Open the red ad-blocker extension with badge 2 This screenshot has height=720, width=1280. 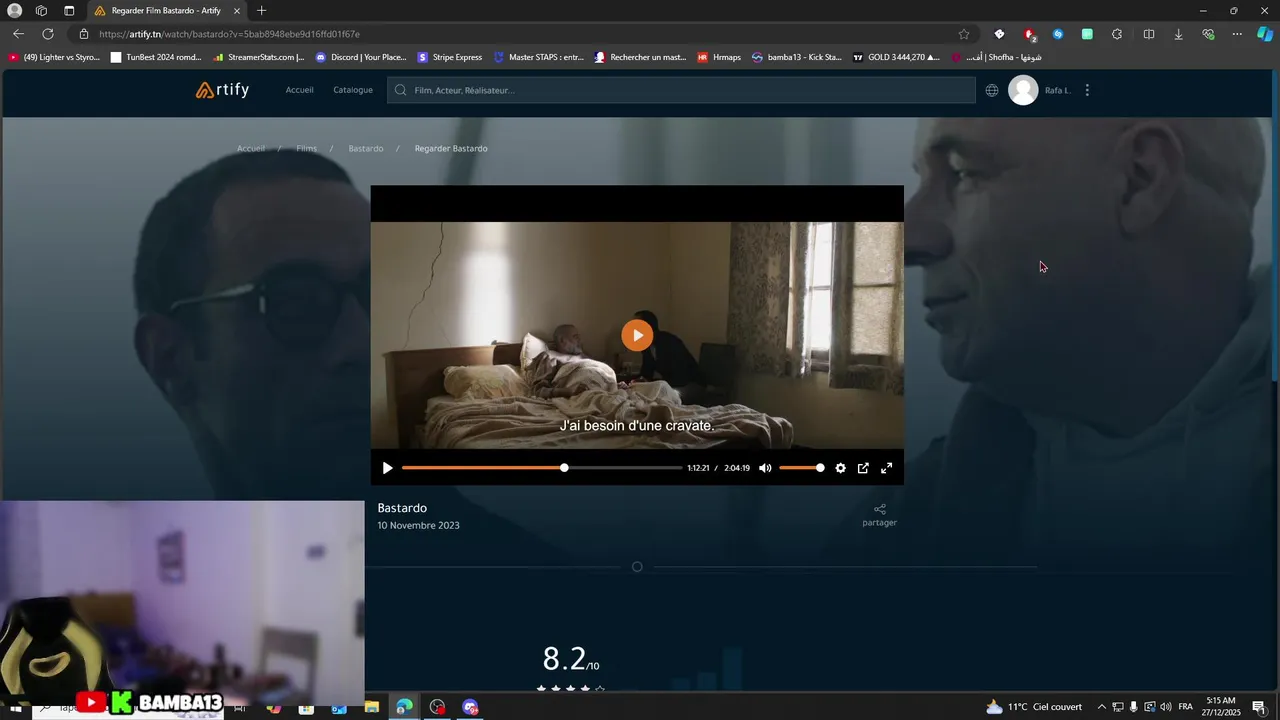coord(1029,34)
